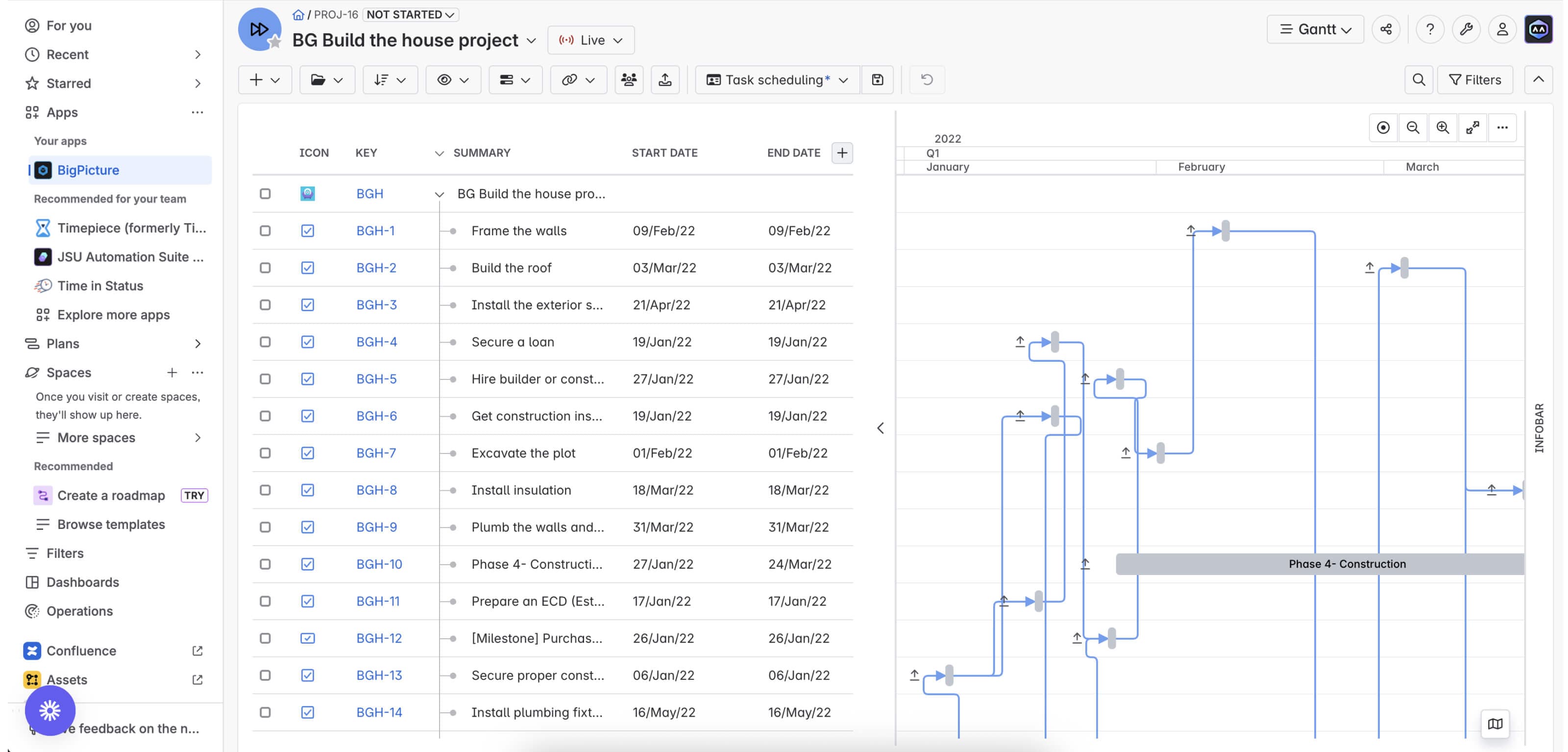
Task: Open the BGH-5 issue key link
Action: (x=376, y=379)
